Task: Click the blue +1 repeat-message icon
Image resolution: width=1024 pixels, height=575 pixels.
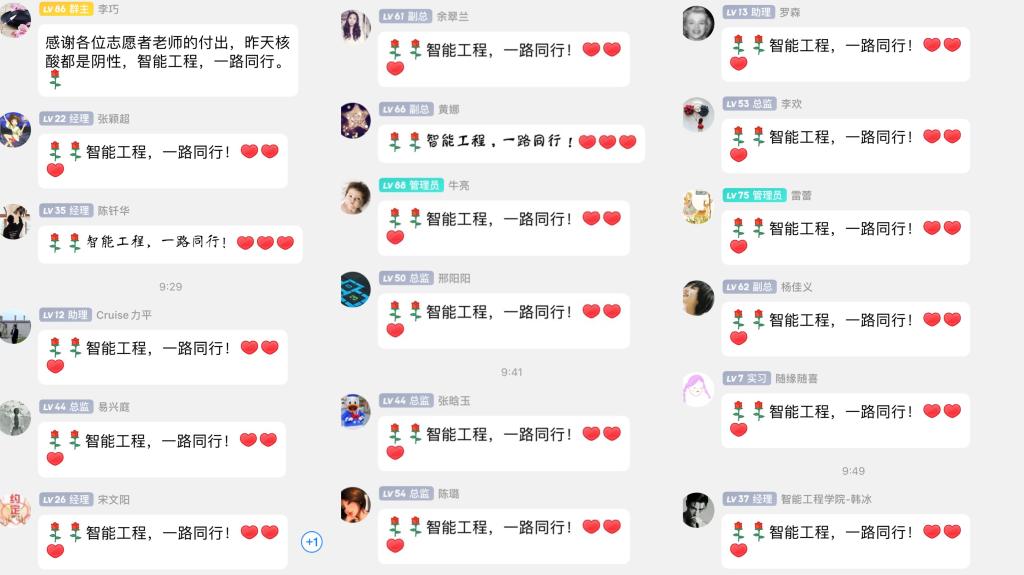Action: 312,542
